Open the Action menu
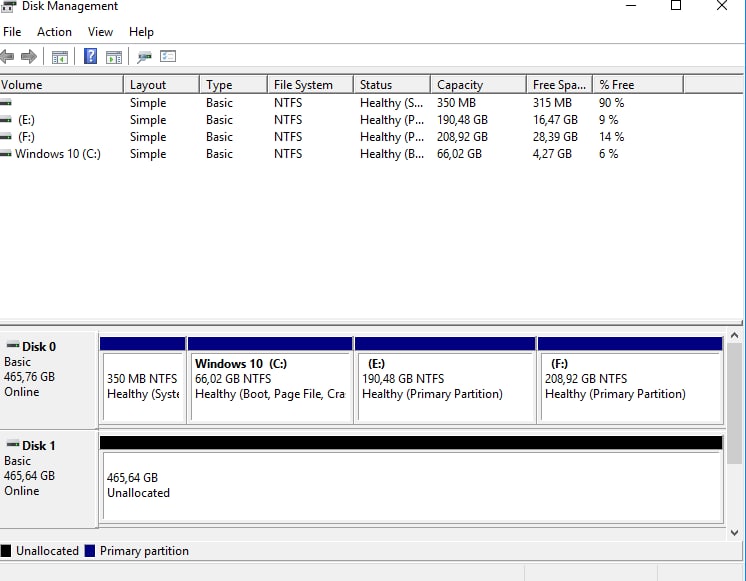The width and height of the screenshot is (746, 581). point(54,32)
